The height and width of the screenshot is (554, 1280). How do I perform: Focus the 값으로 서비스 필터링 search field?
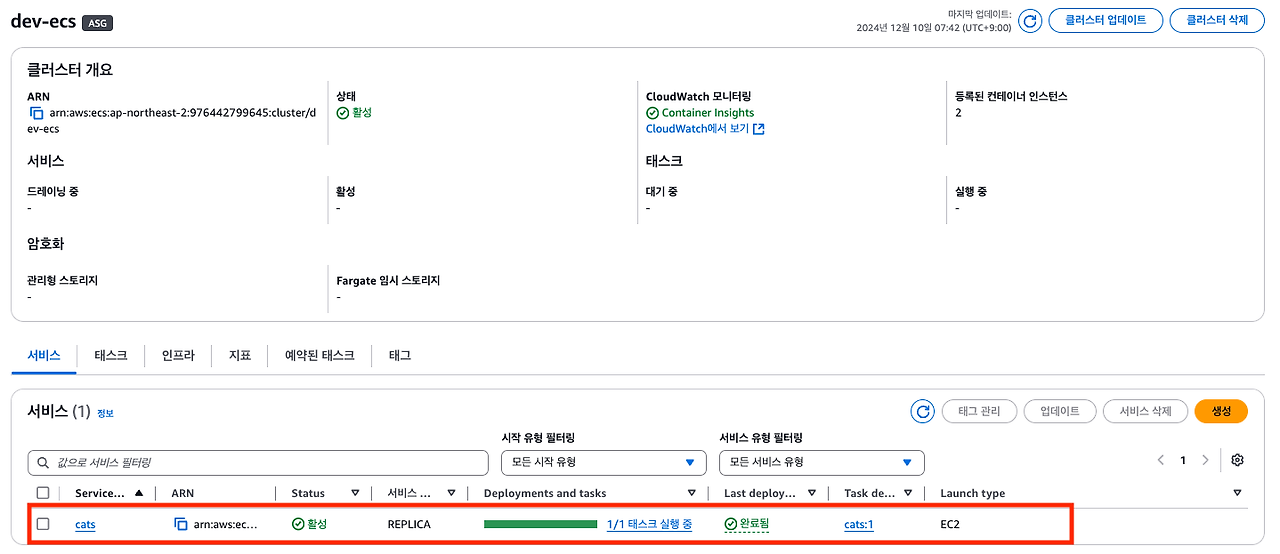(x=258, y=463)
